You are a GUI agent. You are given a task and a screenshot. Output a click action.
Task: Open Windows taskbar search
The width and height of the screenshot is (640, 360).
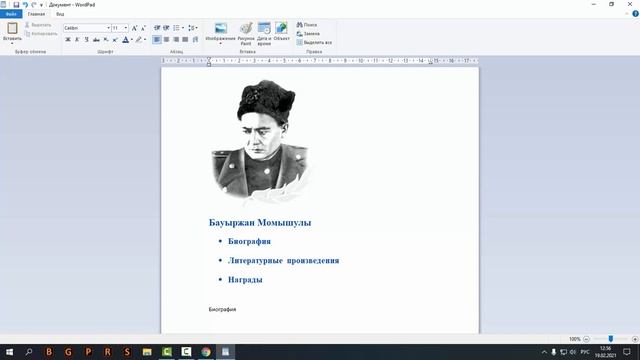pyautogui.click(x=29, y=352)
